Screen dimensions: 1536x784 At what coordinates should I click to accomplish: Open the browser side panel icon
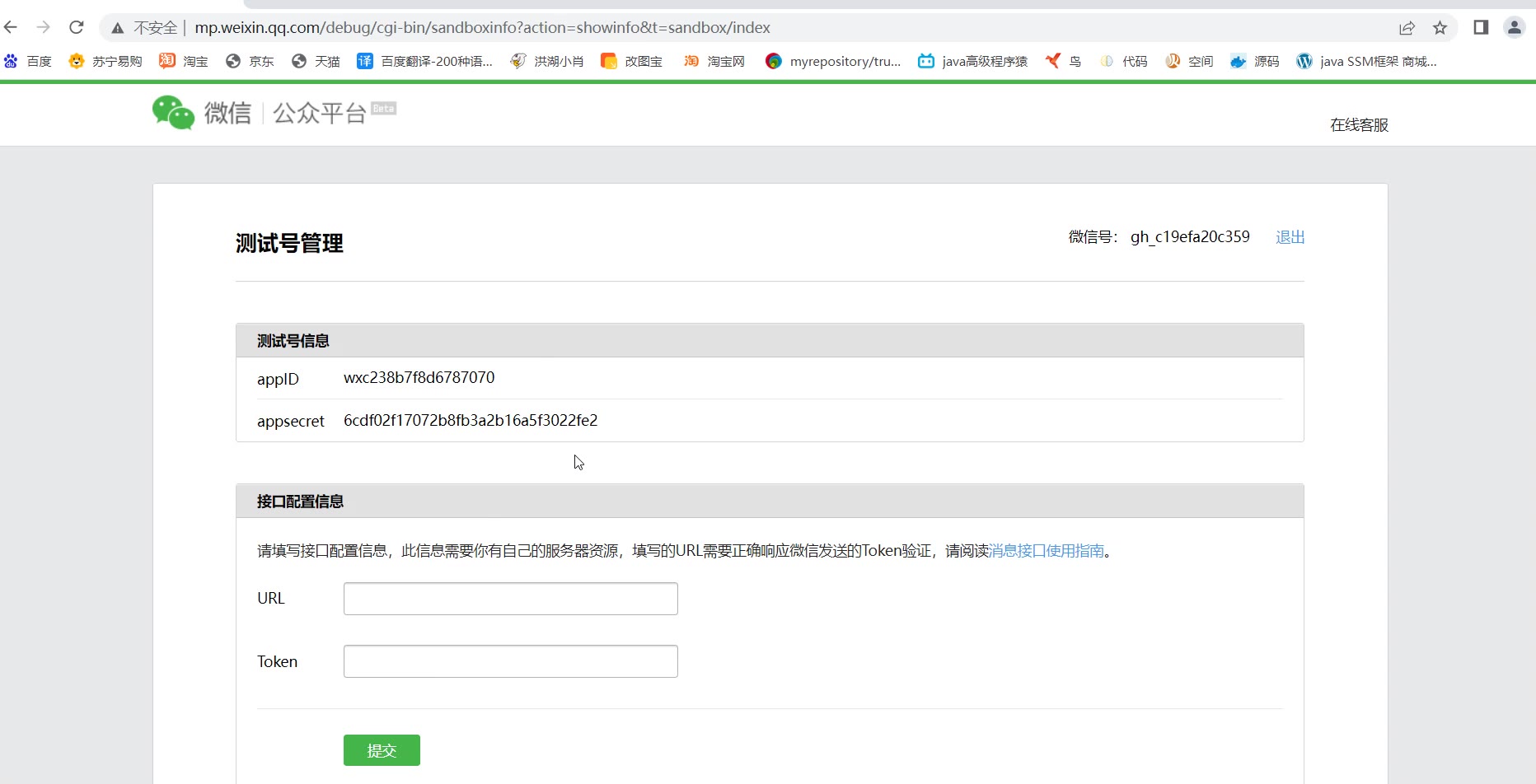click(1481, 27)
